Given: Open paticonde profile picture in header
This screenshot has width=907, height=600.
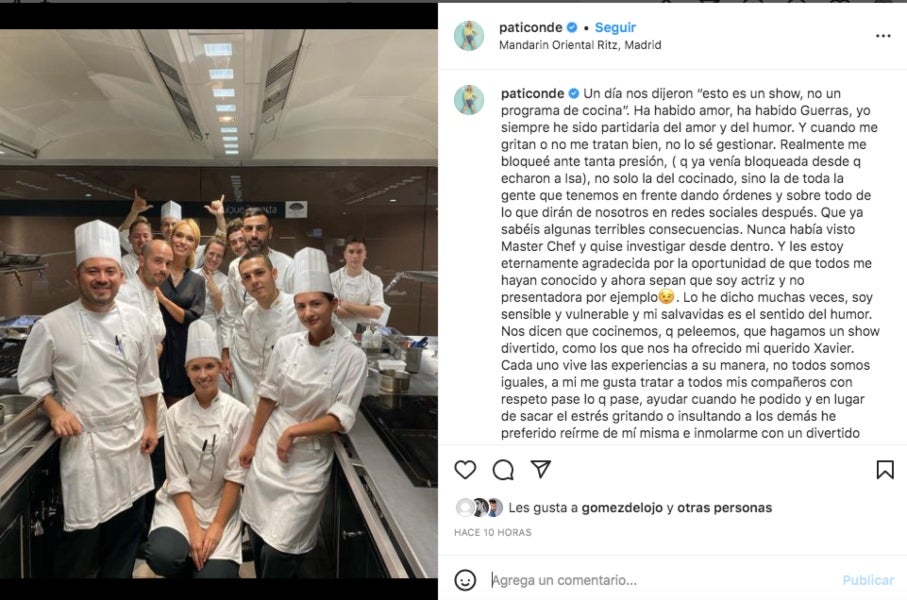Looking at the screenshot, I should pos(469,36).
